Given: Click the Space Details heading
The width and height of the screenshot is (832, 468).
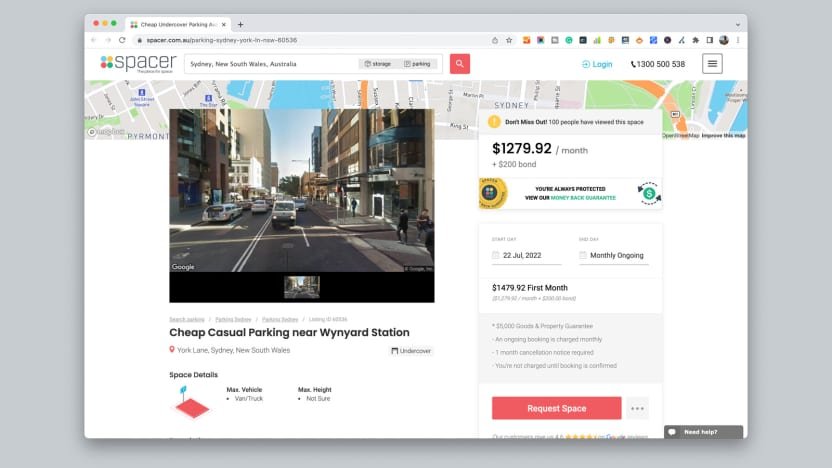Looking at the screenshot, I should coord(194,375).
